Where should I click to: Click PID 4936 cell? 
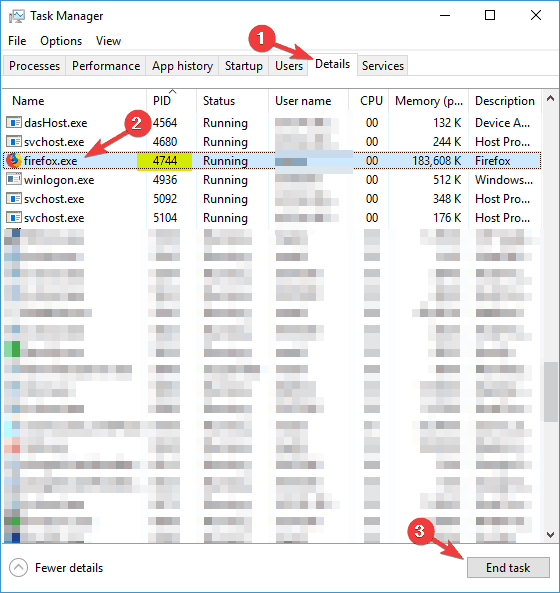[165, 180]
